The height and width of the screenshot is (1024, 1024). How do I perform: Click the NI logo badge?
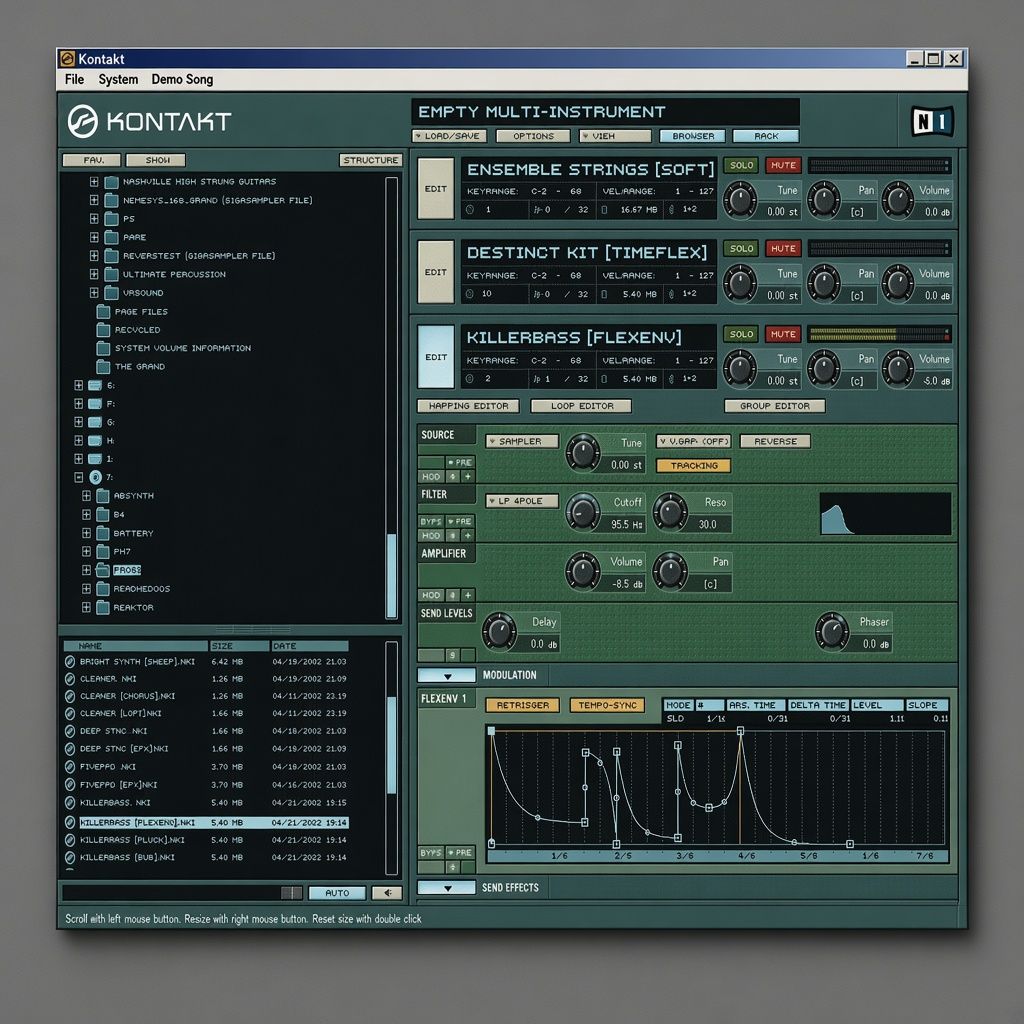tap(932, 121)
